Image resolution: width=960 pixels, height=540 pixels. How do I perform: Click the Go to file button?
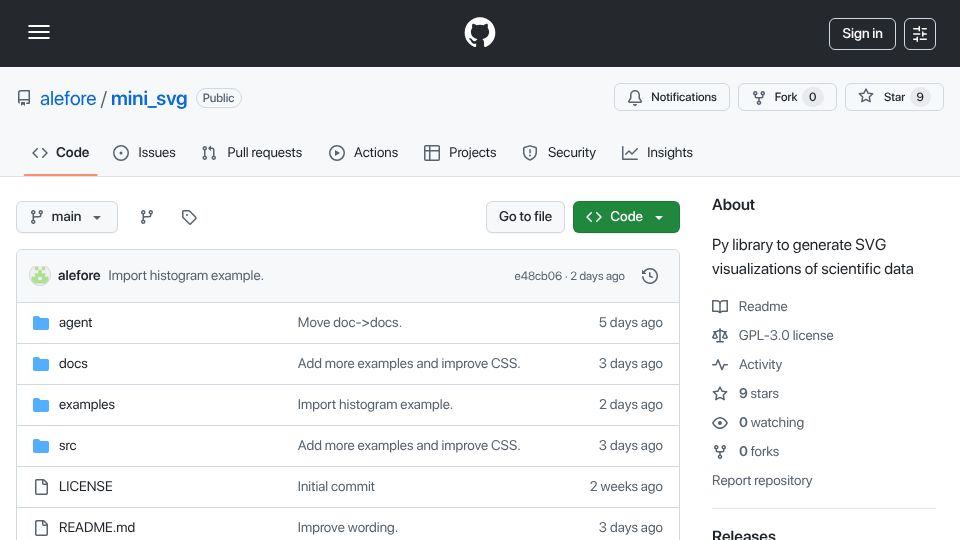pos(525,217)
